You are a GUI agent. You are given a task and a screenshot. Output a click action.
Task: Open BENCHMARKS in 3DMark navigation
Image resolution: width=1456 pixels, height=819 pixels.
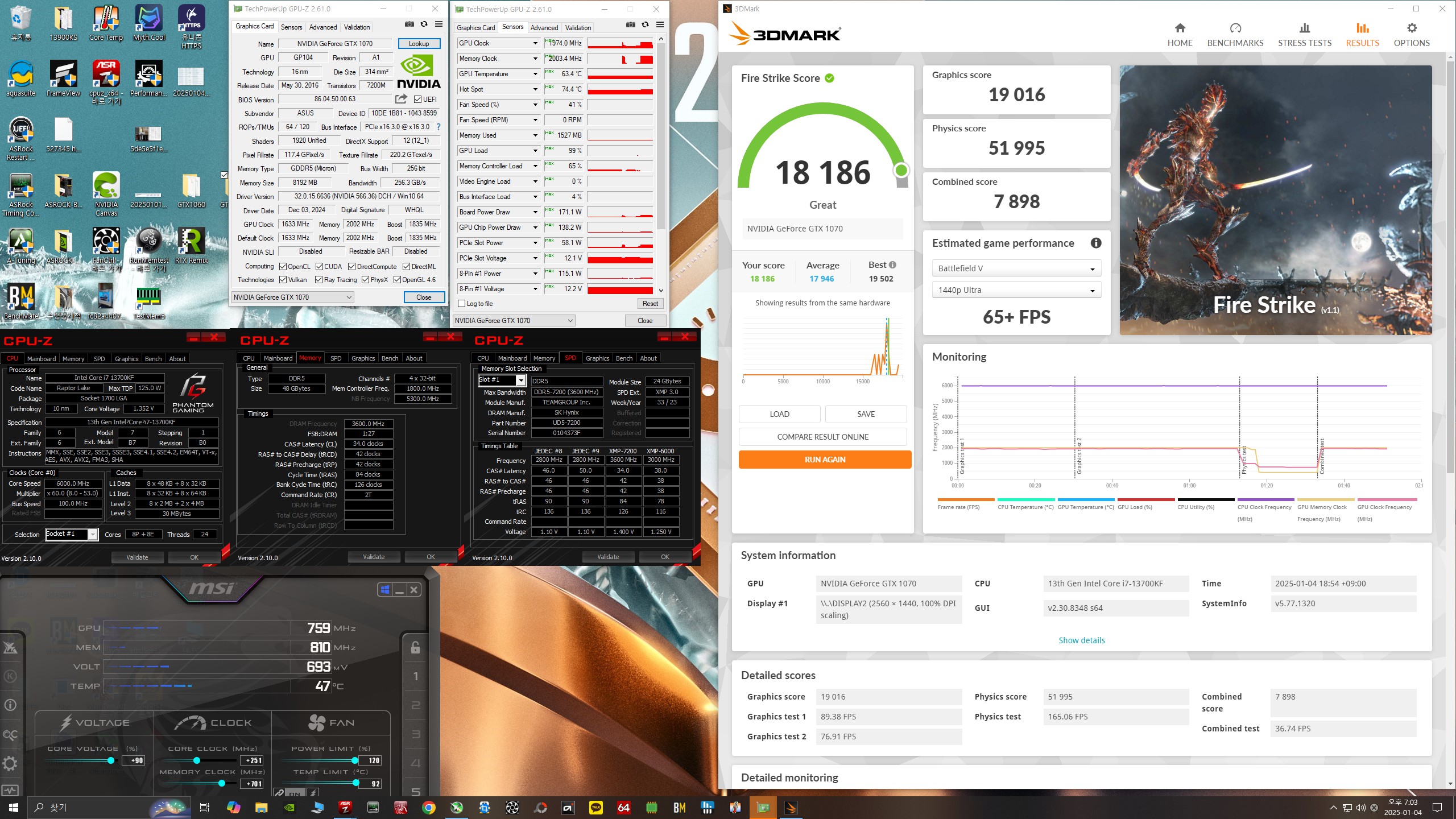(1235, 35)
